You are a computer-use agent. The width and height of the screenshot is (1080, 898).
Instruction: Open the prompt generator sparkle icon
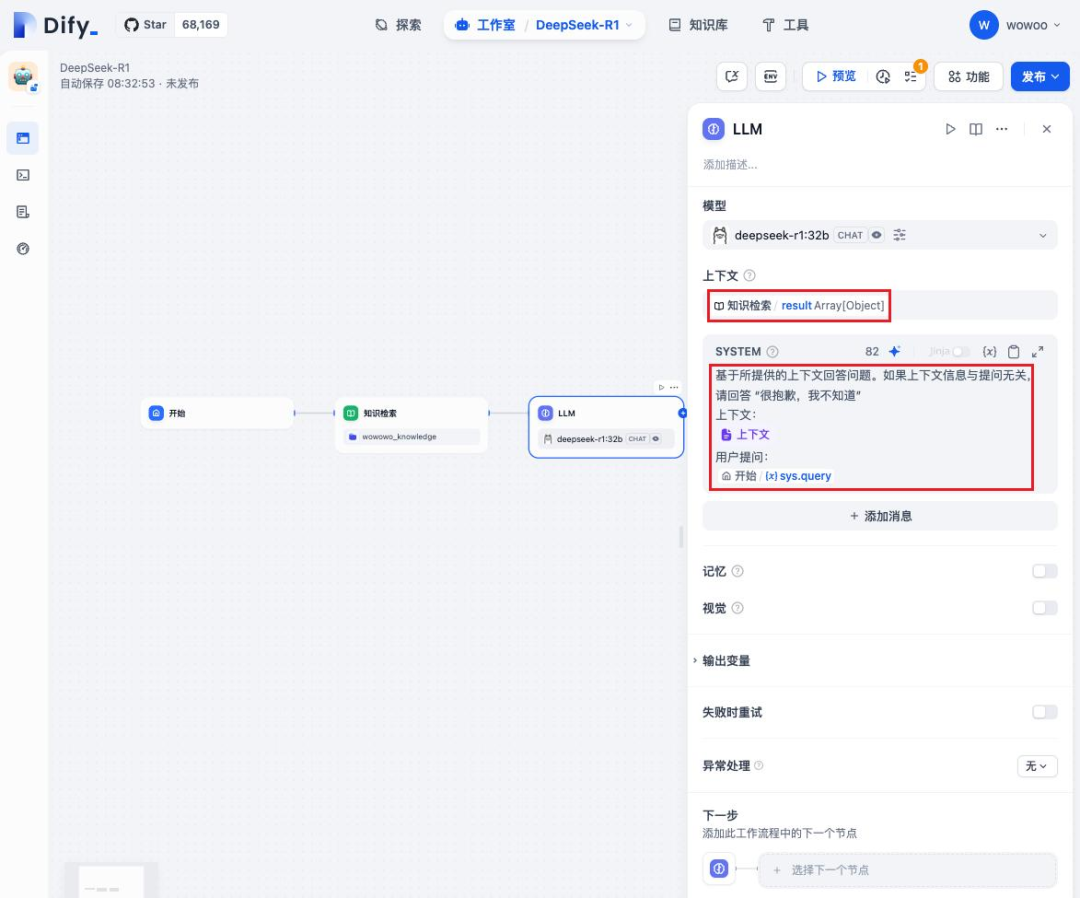[895, 351]
